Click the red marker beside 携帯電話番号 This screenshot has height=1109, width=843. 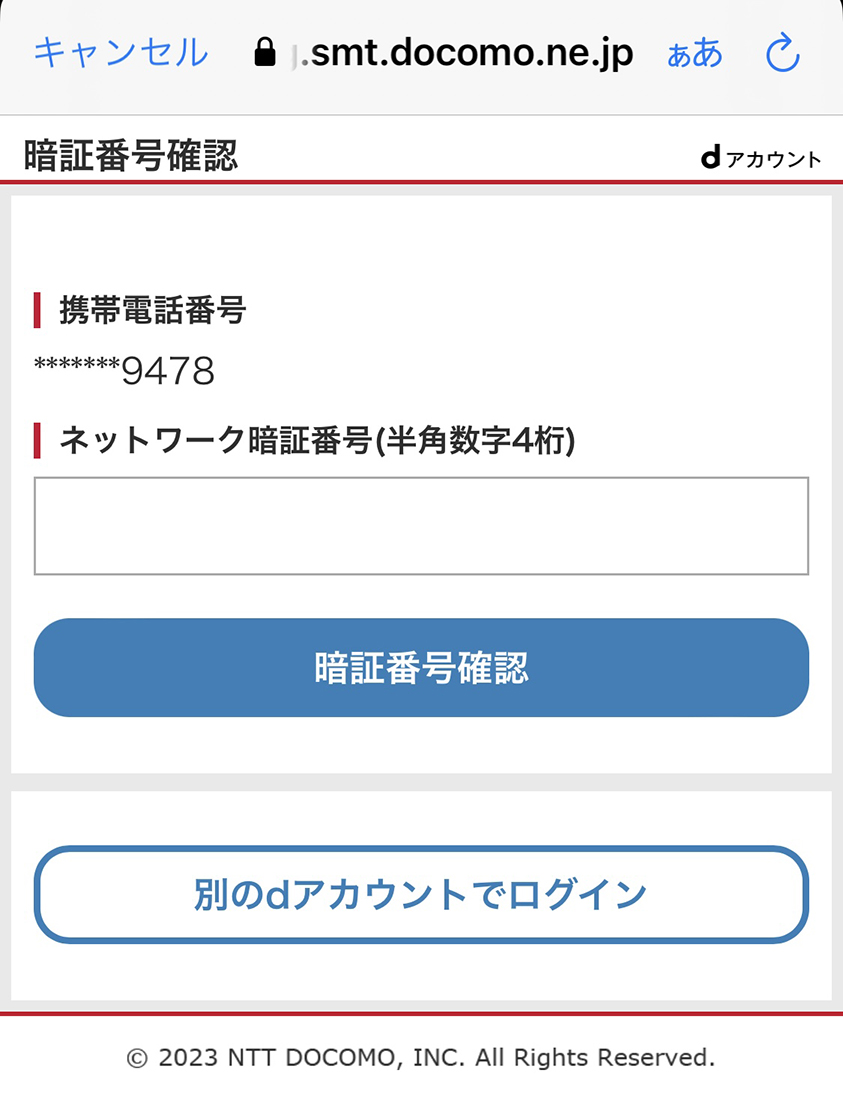[37, 310]
